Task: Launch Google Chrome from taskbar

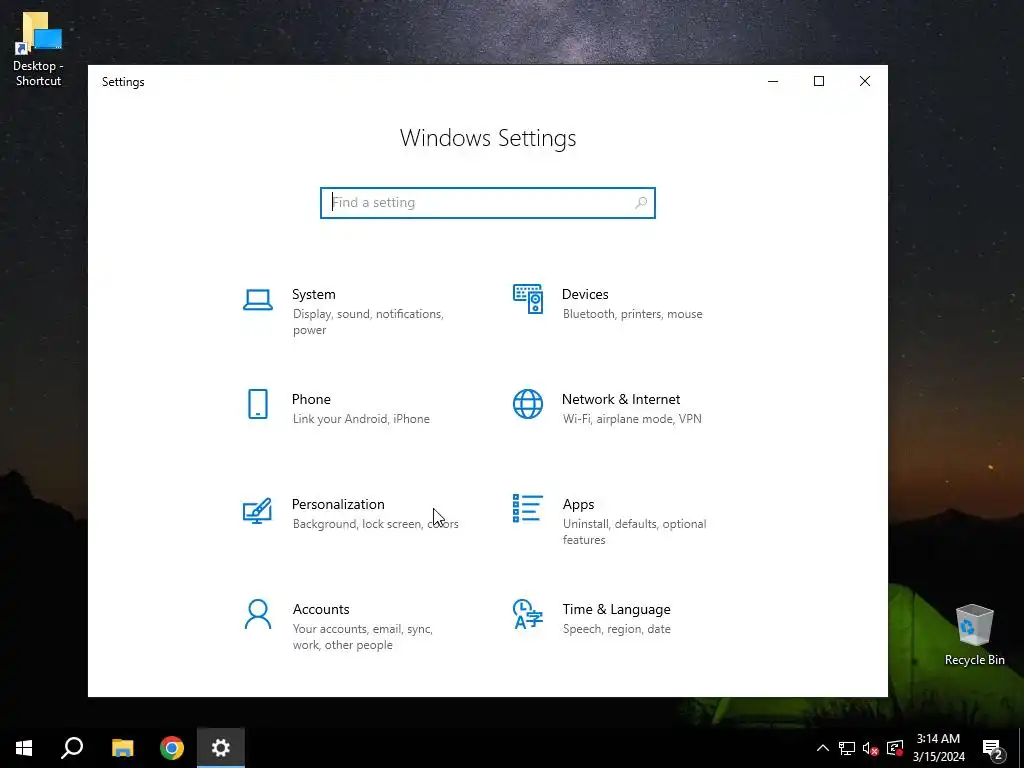Action: [172, 748]
